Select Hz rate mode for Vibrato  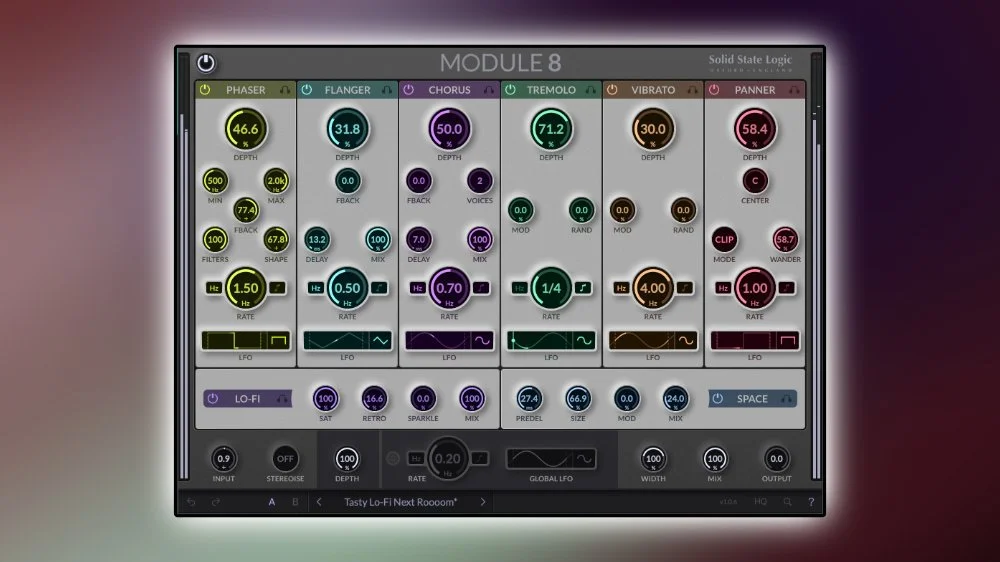(x=621, y=288)
